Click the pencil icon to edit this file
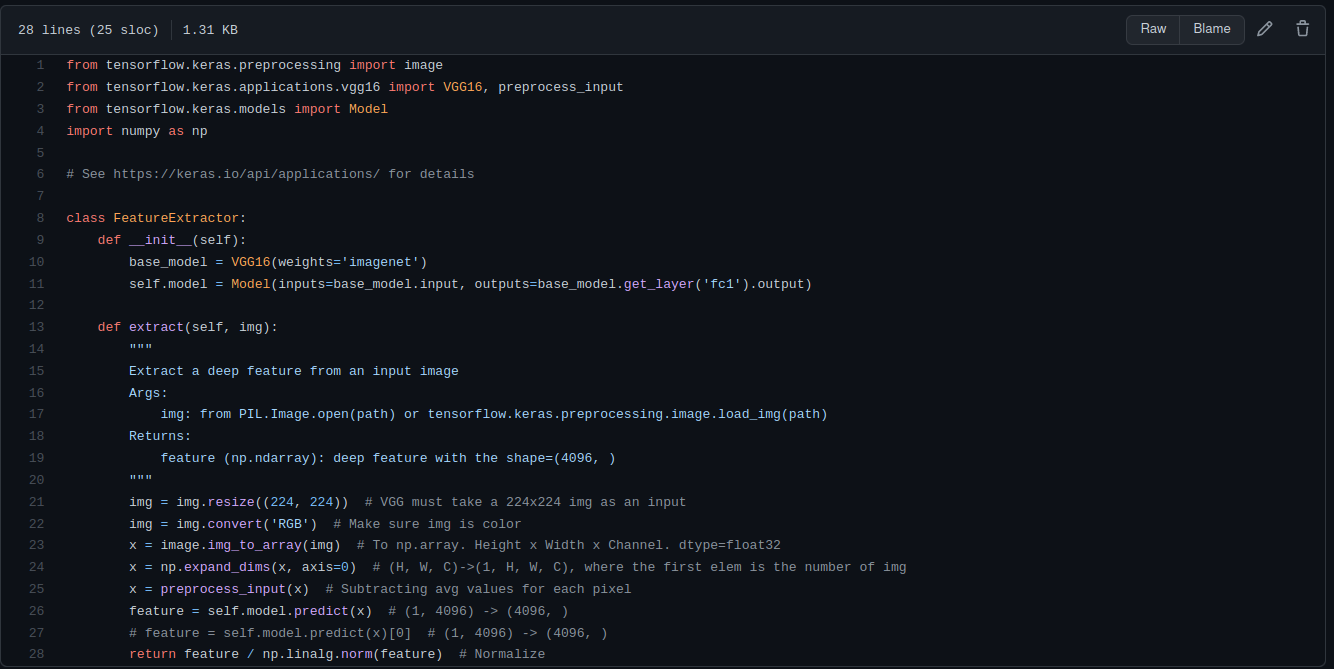The image size is (1334, 669). (x=1264, y=29)
